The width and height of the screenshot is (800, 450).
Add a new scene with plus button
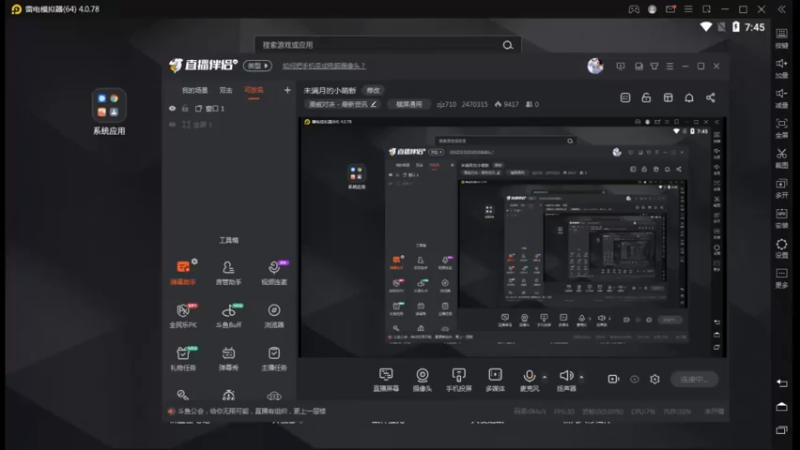[x=287, y=90]
